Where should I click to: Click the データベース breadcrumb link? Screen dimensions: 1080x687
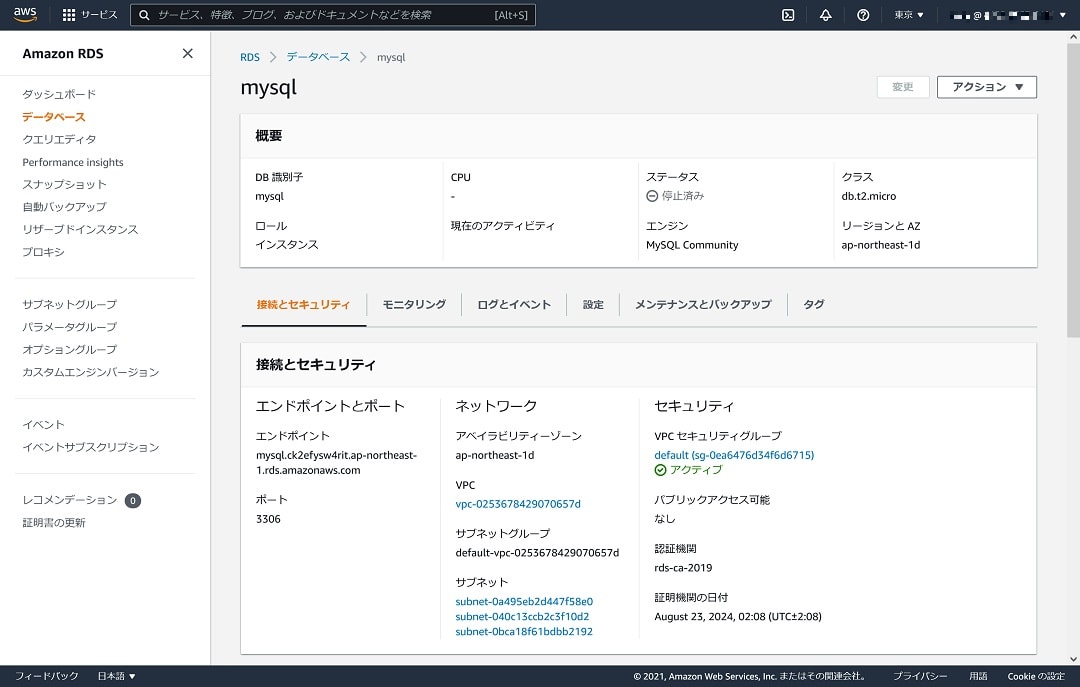click(x=318, y=57)
